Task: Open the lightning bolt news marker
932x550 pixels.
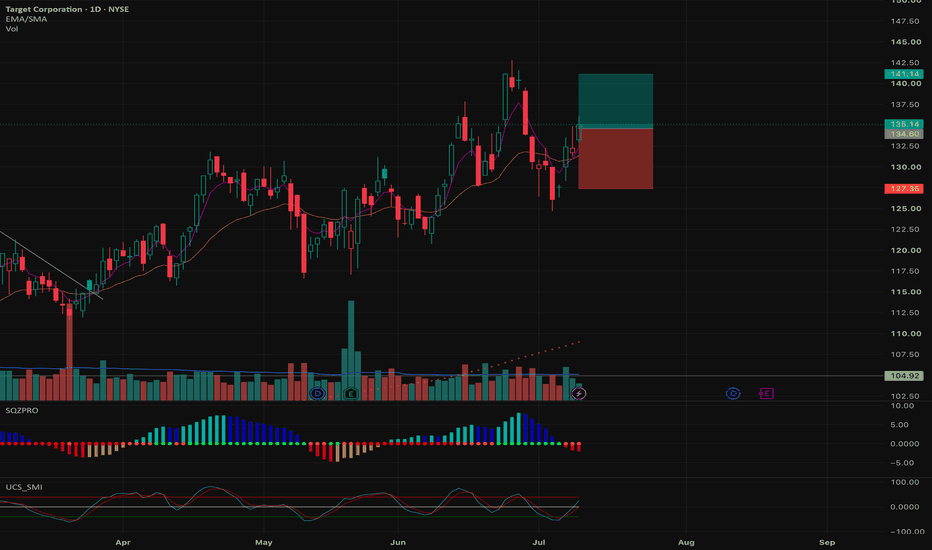Action: 578,394
